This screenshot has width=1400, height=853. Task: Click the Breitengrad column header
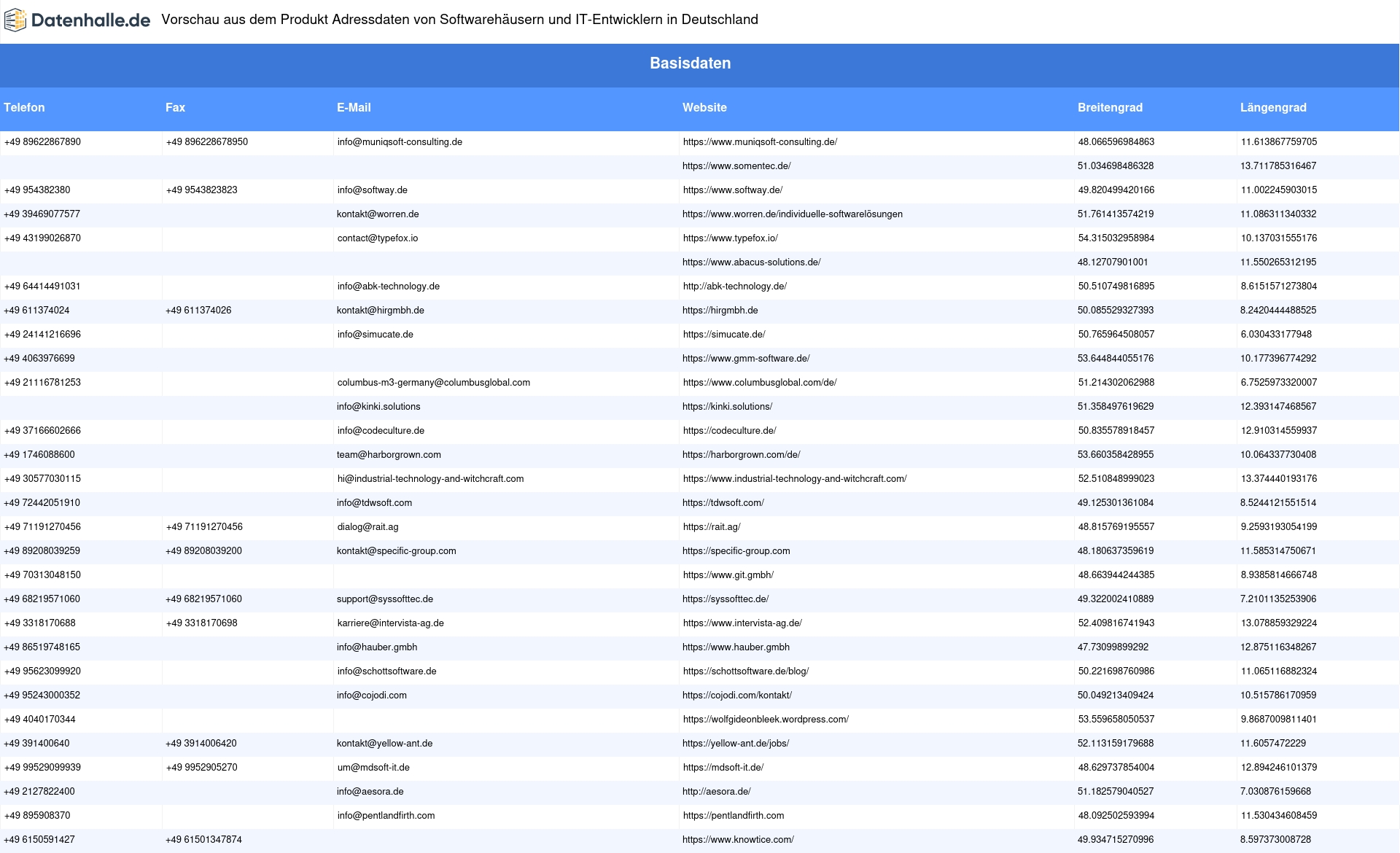click(x=1110, y=107)
